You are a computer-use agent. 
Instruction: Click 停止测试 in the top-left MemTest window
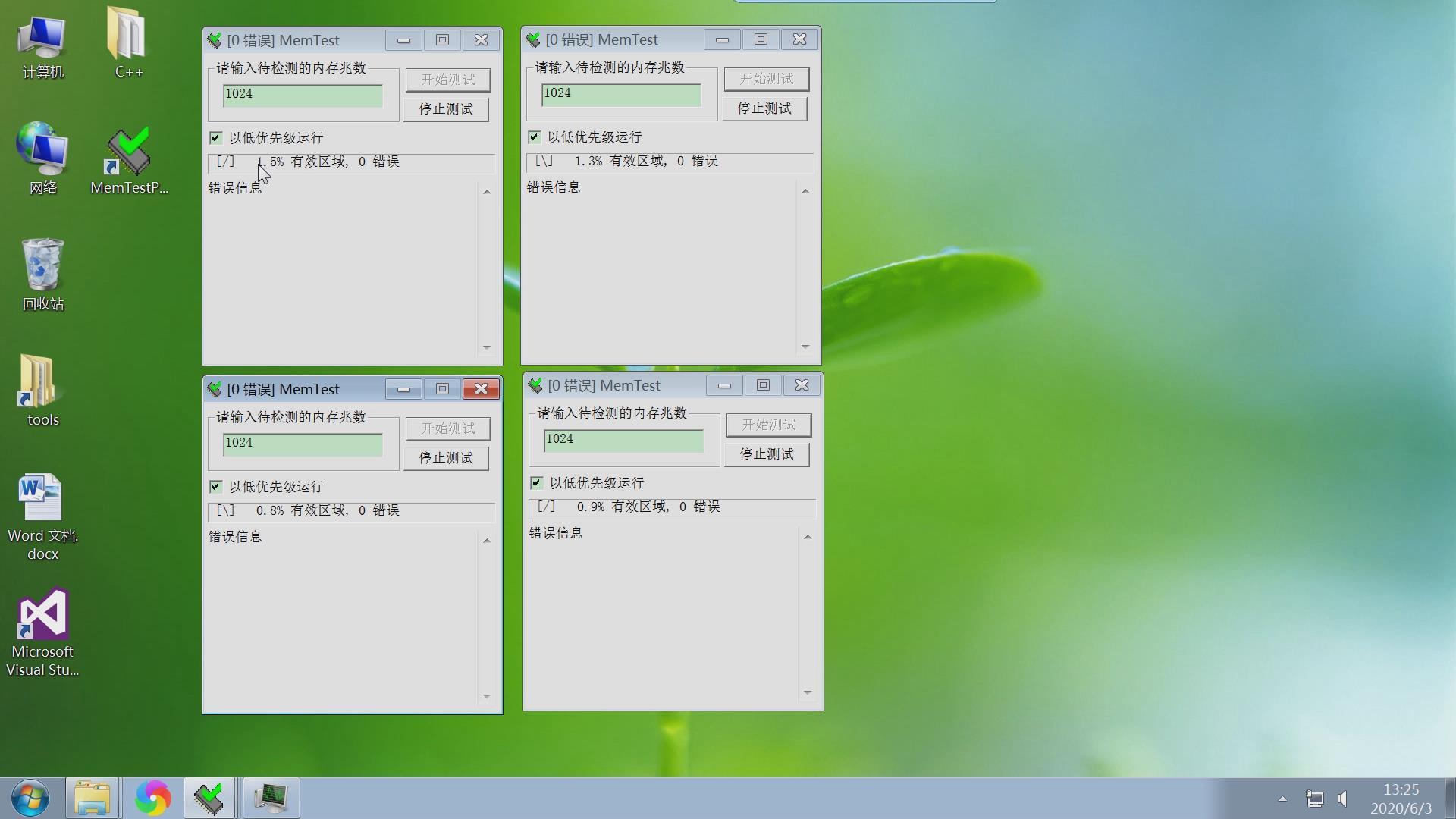pos(446,109)
